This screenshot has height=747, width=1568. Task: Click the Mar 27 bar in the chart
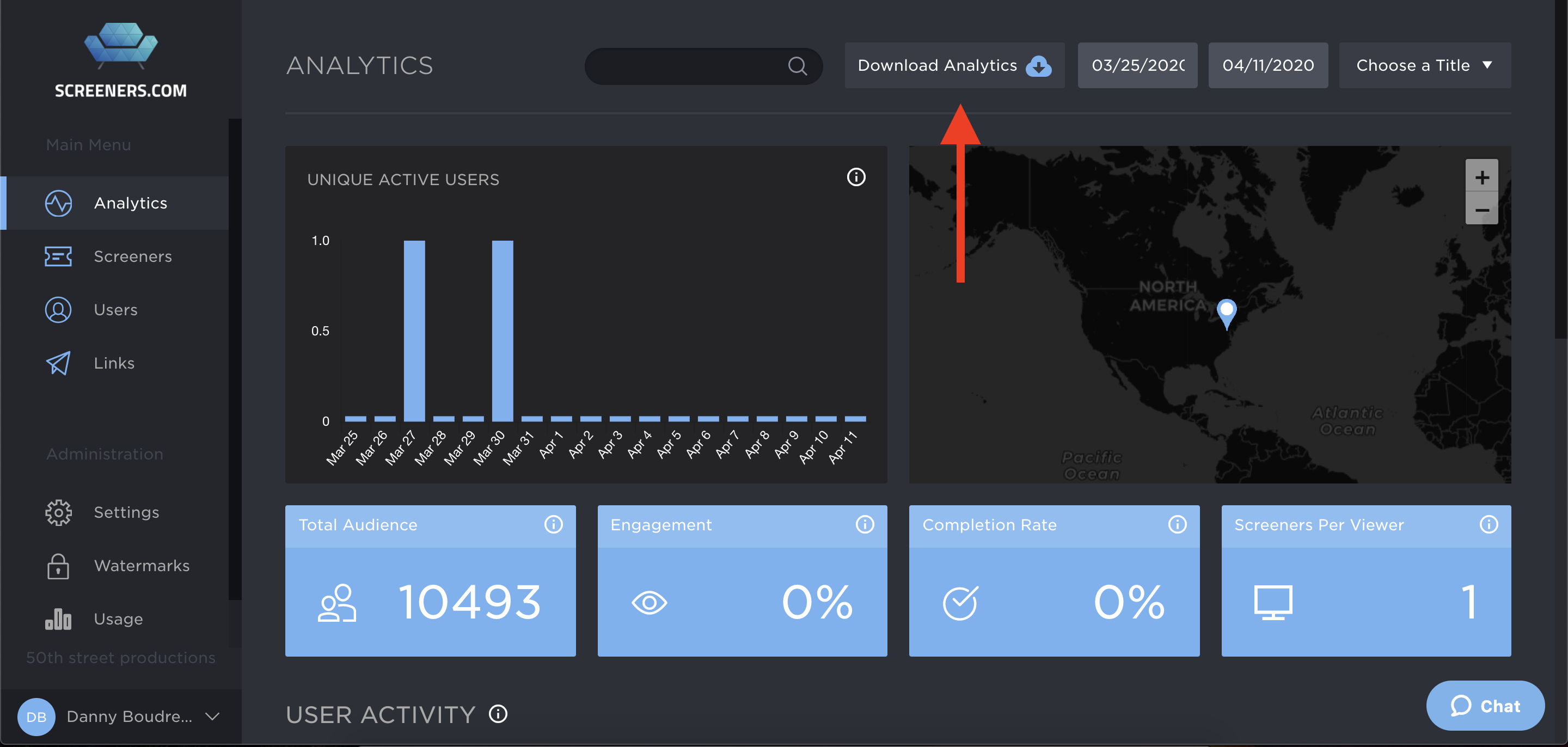(414, 330)
